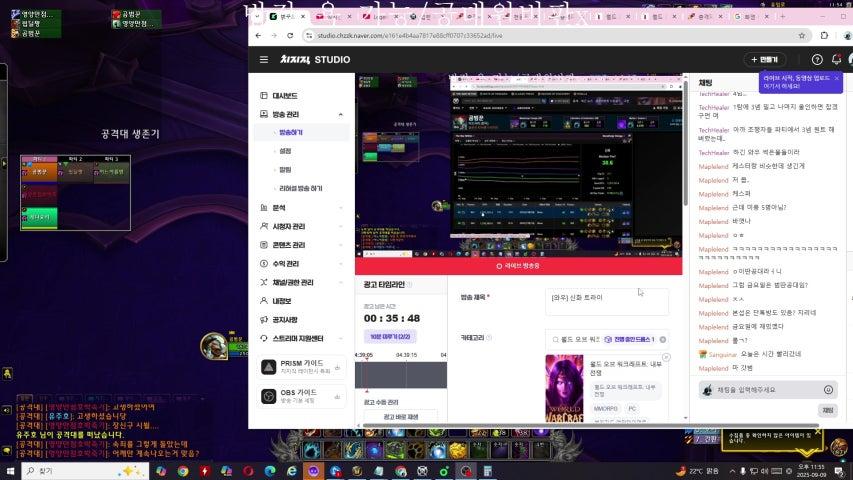Clear the category field with X icon
853x480 pixels.
coord(663,340)
